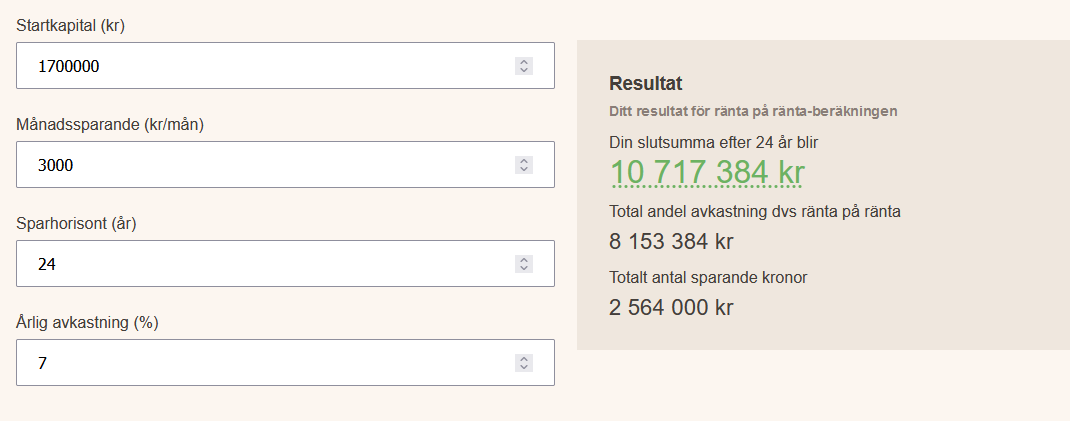Decrease the Startkapital value with down arrow
The image size is (1070, 421).
coord(523,70)
